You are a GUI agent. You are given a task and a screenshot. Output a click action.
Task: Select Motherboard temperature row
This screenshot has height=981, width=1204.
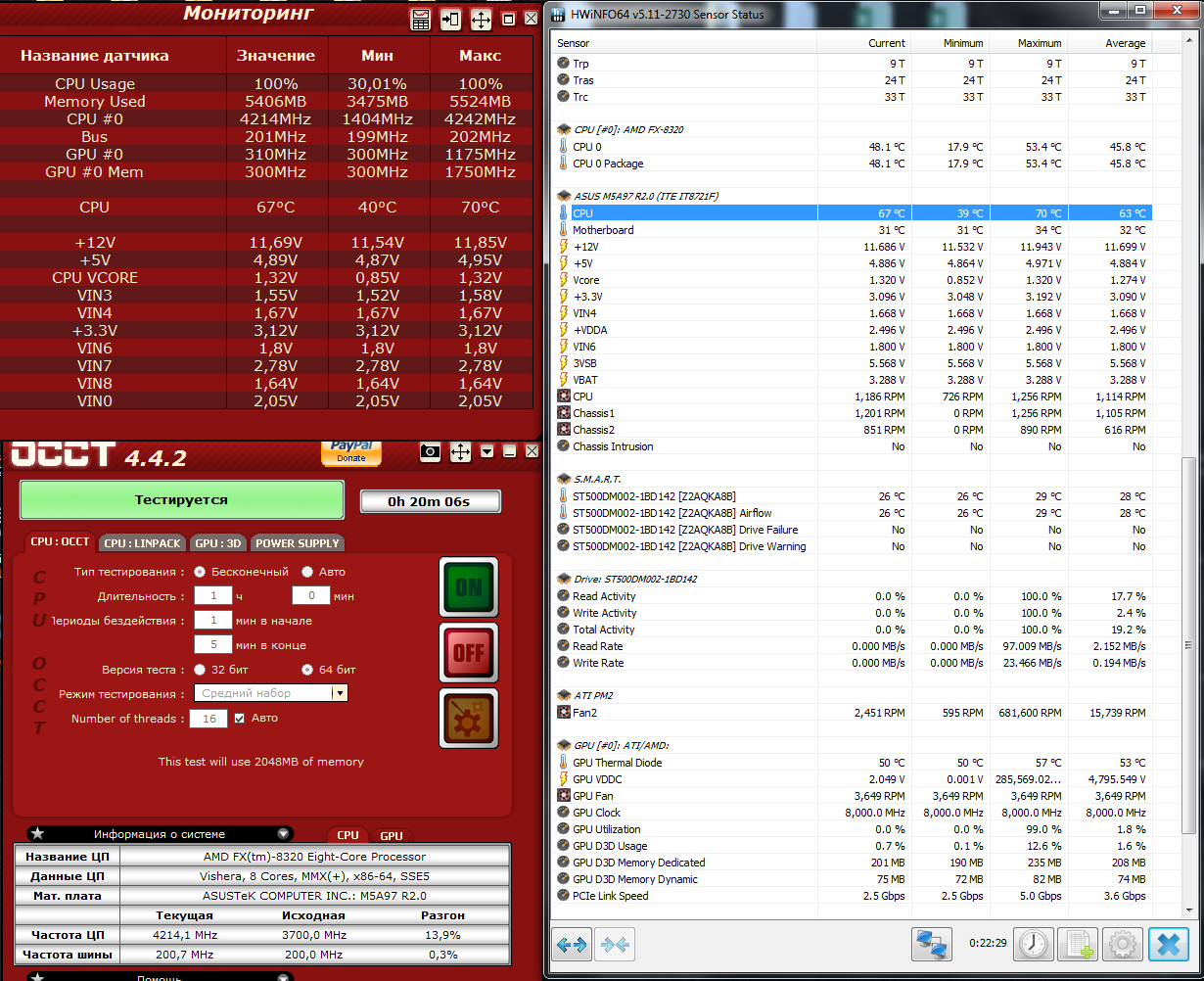pyautogui.click(x=853, y=230)
